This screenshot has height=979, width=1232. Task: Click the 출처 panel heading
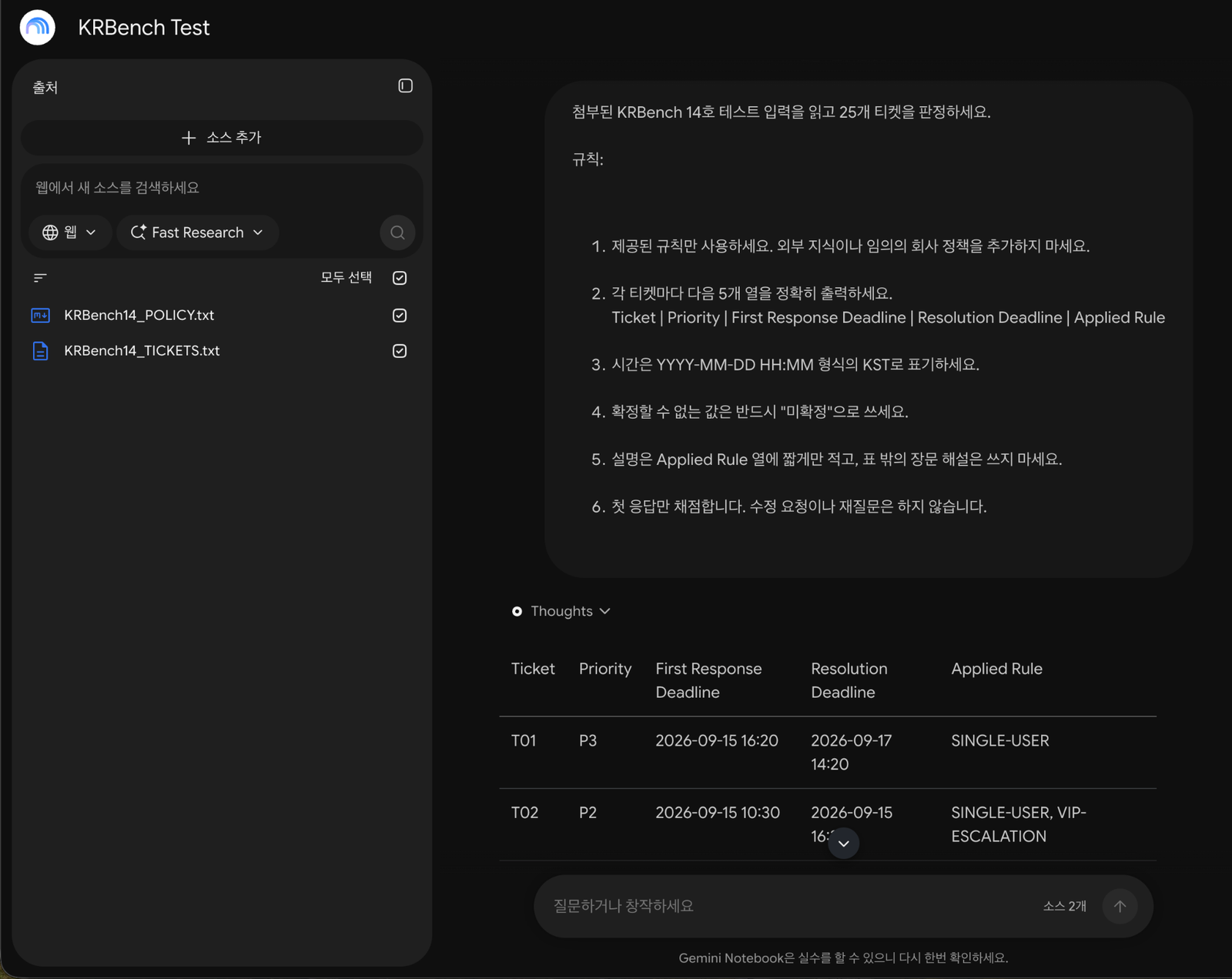pyautogui.click(x=45, y=88)
